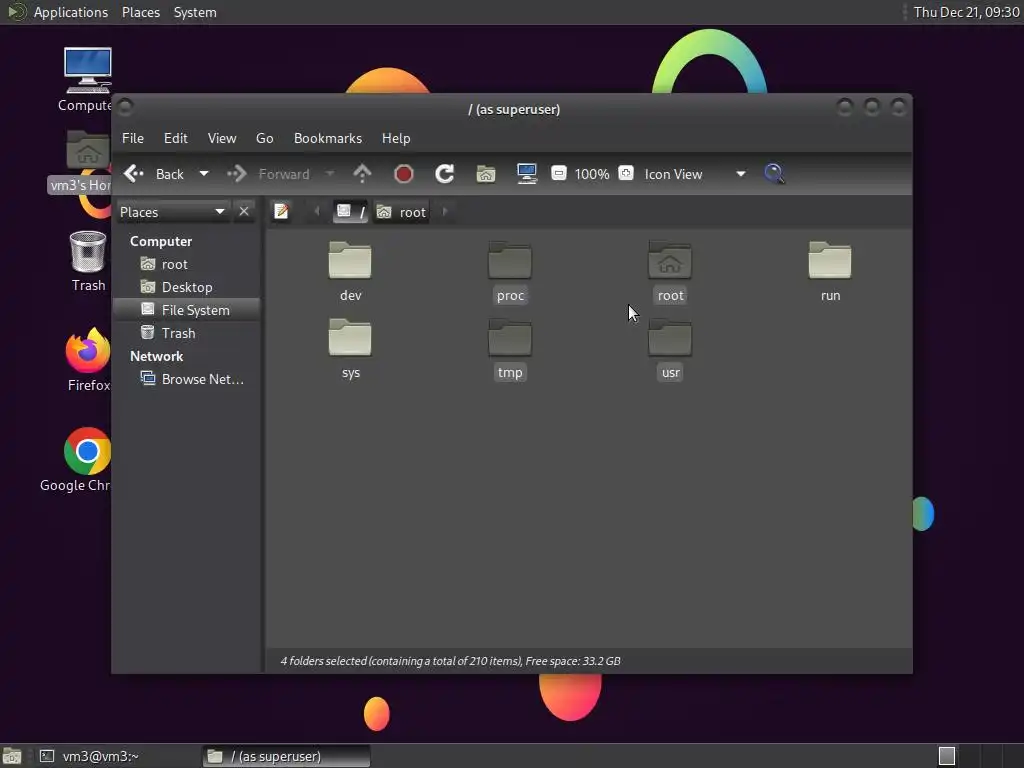The height and width of the screenshot is (768, 1024).
Task: Click the Search magnifier icon
Action: [x=774, y=174]
